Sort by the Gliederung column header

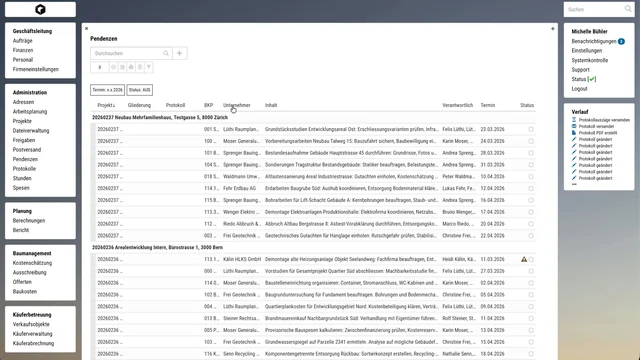coord(139,105)
